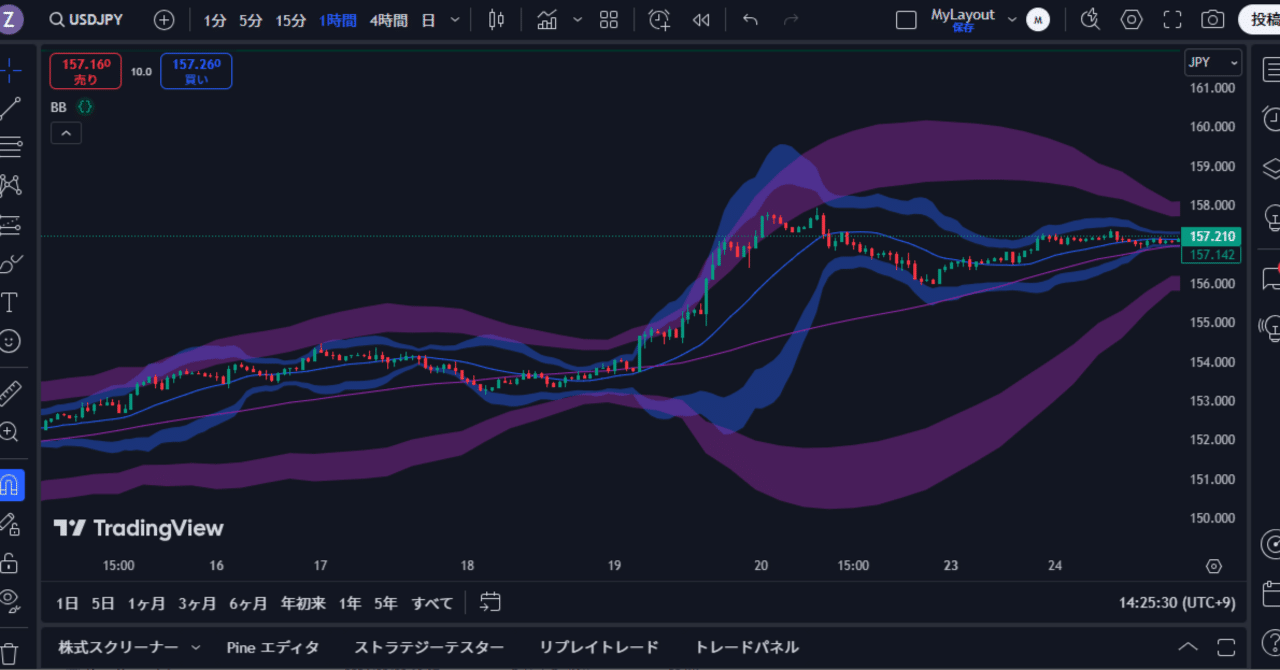Click the plus icon to compare symbols
The width and height of the screenshot is (1280, 670).
pyautogui.click(x=164, y=20)
